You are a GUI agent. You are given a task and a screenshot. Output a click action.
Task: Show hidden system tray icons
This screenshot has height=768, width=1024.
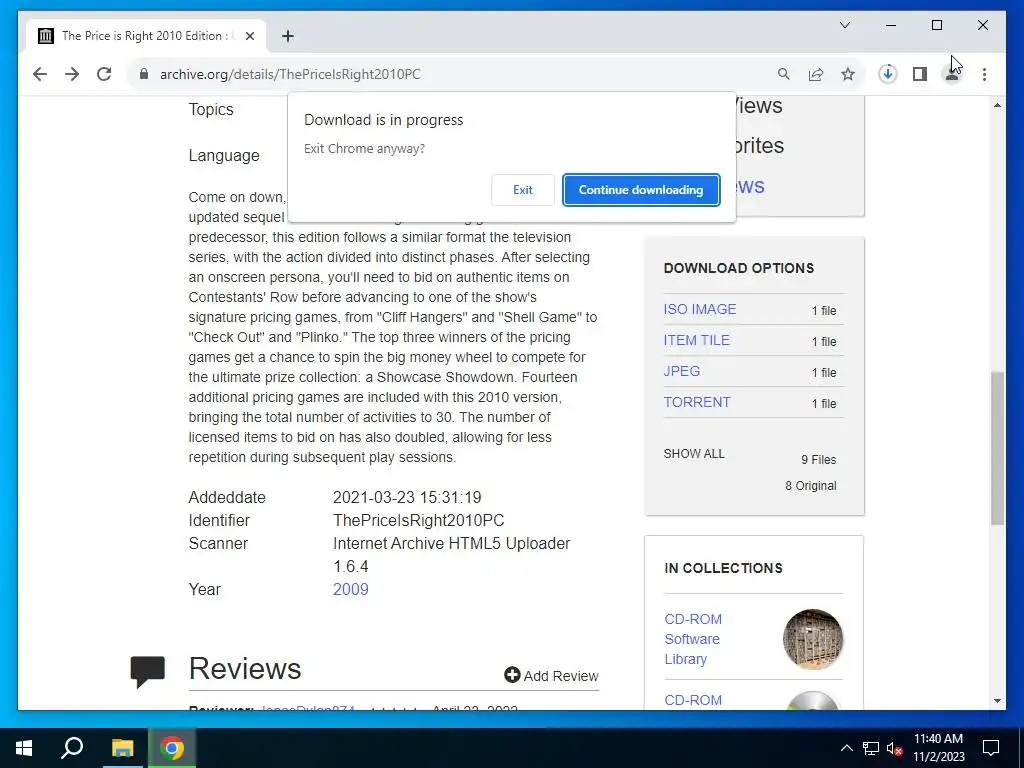tap(846, 748)
